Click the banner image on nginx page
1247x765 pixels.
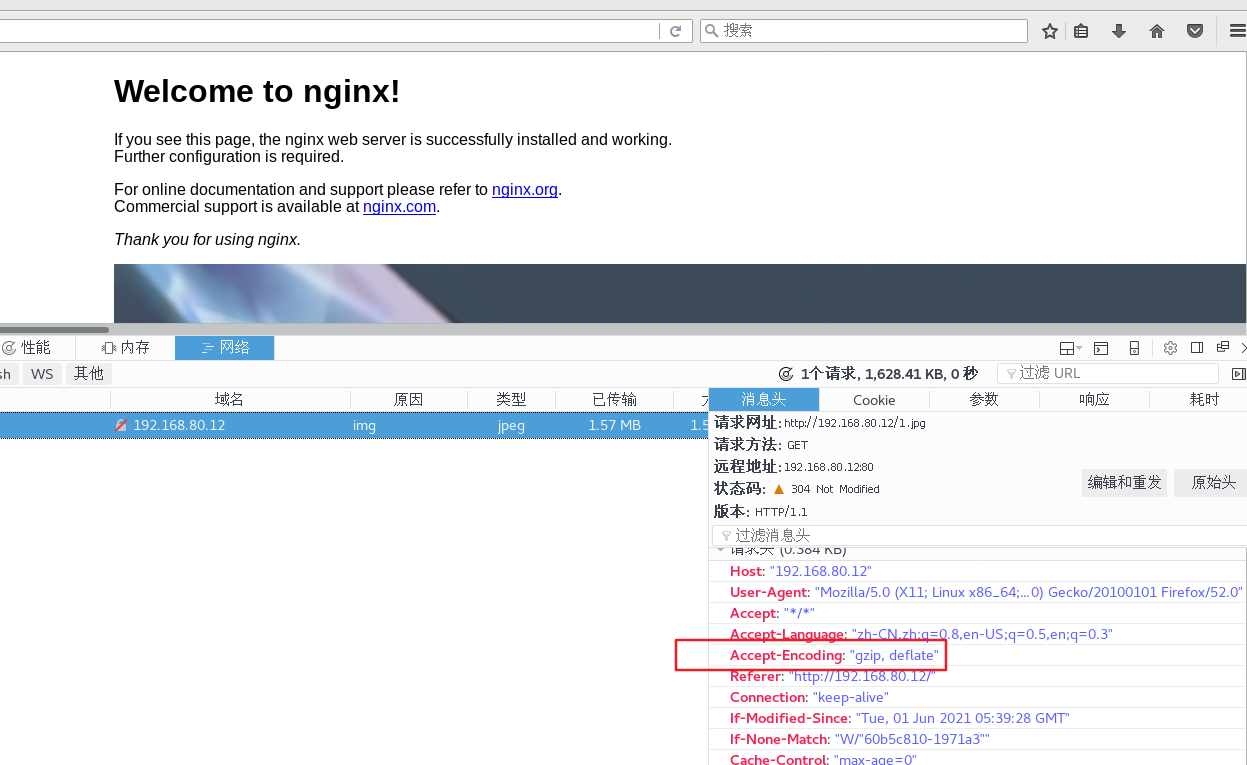click(680, 293)
